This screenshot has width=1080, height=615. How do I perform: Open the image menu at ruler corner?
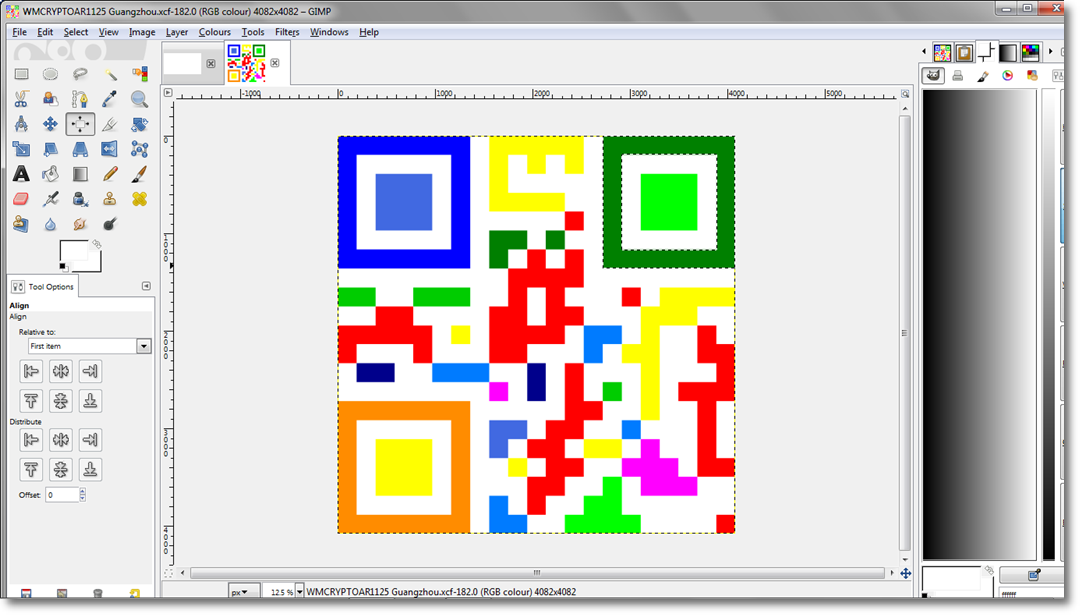click(168, 92)
